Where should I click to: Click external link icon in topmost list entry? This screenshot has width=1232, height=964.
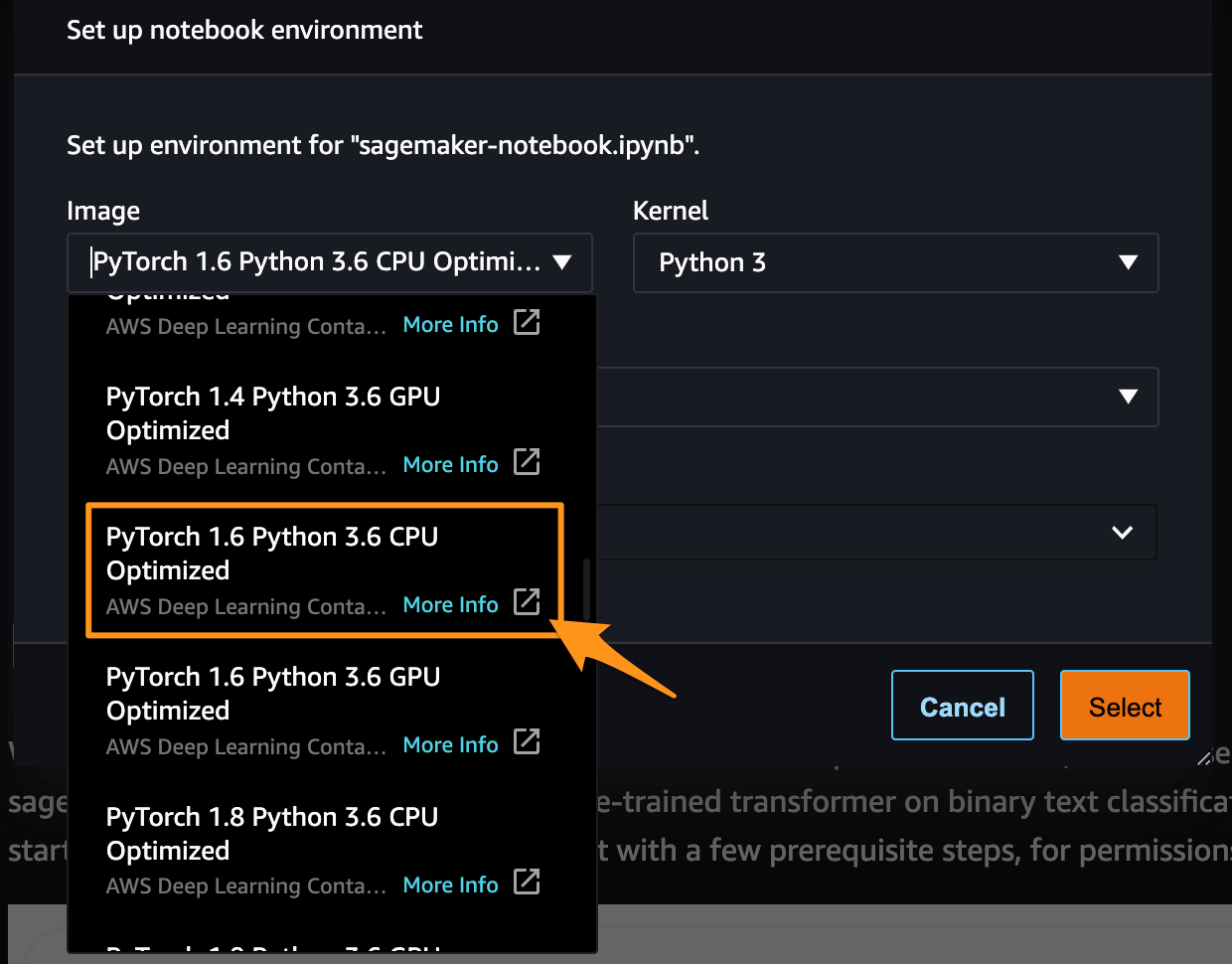pos(527,322)
